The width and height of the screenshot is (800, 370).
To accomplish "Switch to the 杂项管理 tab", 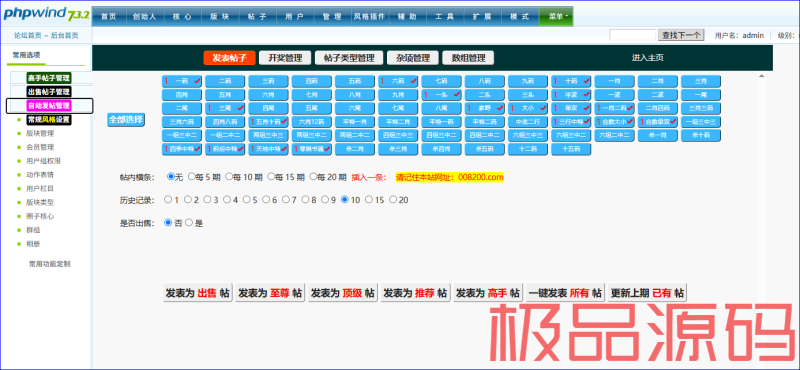I will [x=412, y=58].
